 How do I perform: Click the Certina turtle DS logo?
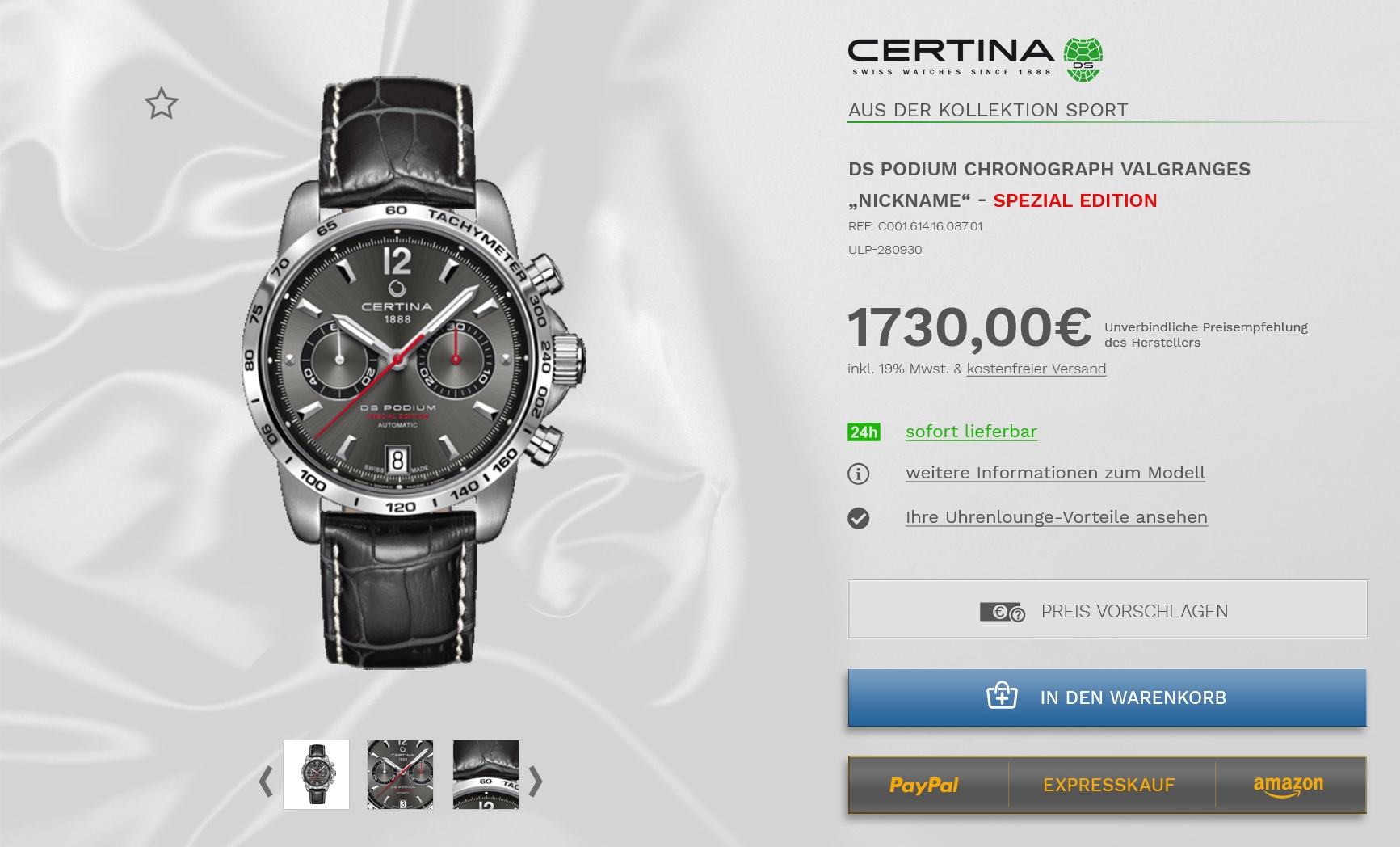(x=1083, y=60)
